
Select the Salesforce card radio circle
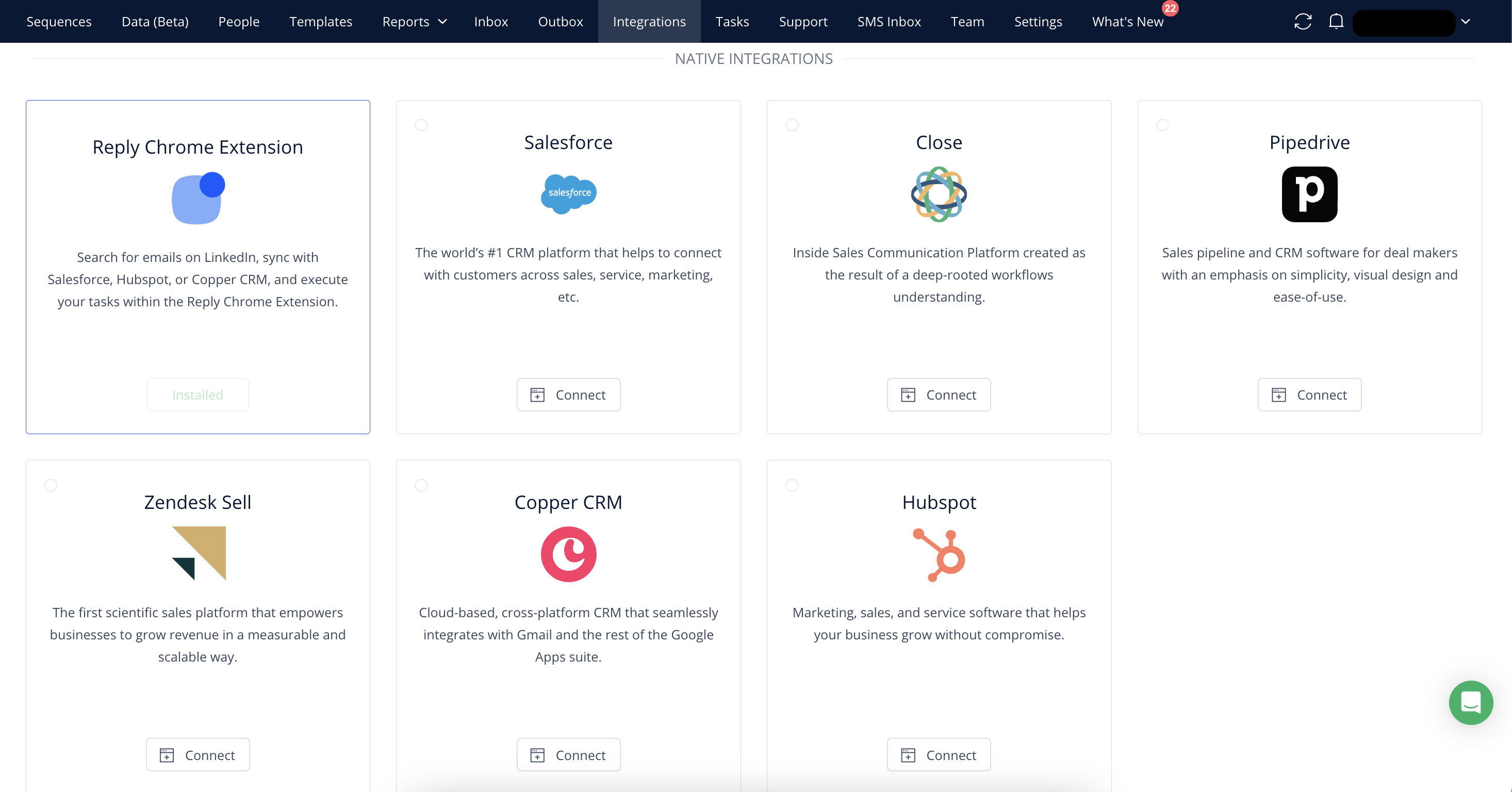click(x=421, y=125)
